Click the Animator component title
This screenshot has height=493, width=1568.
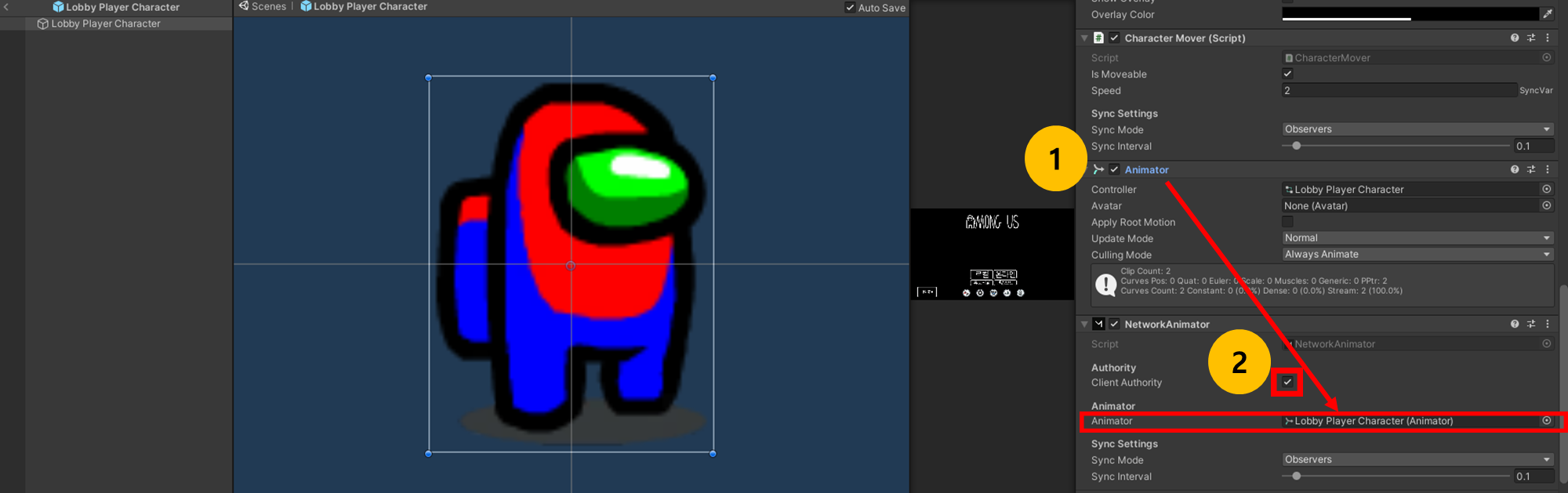(1146, 169)
